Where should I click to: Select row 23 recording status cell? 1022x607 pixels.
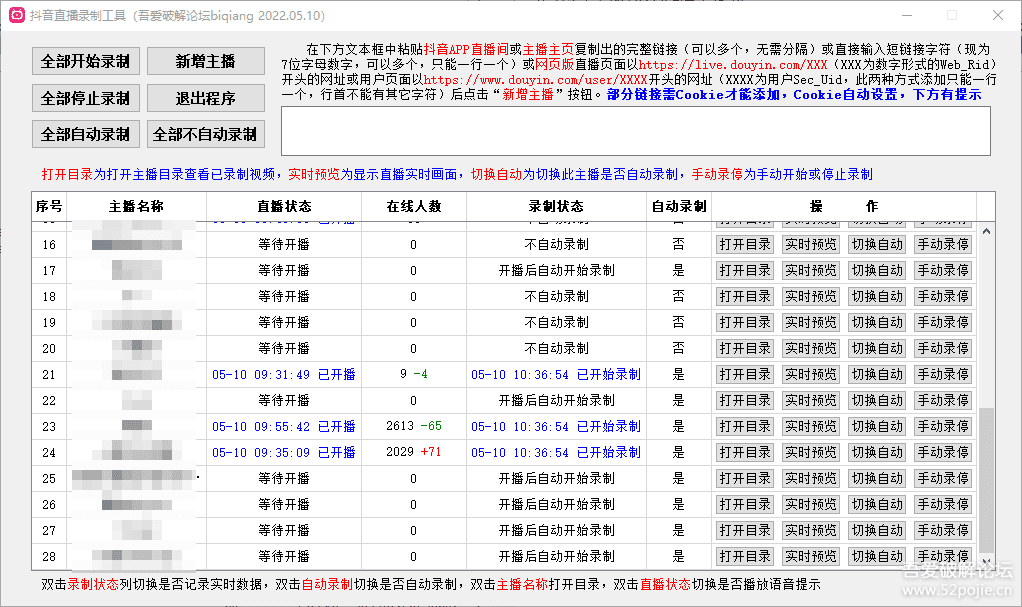coord(556,426)
